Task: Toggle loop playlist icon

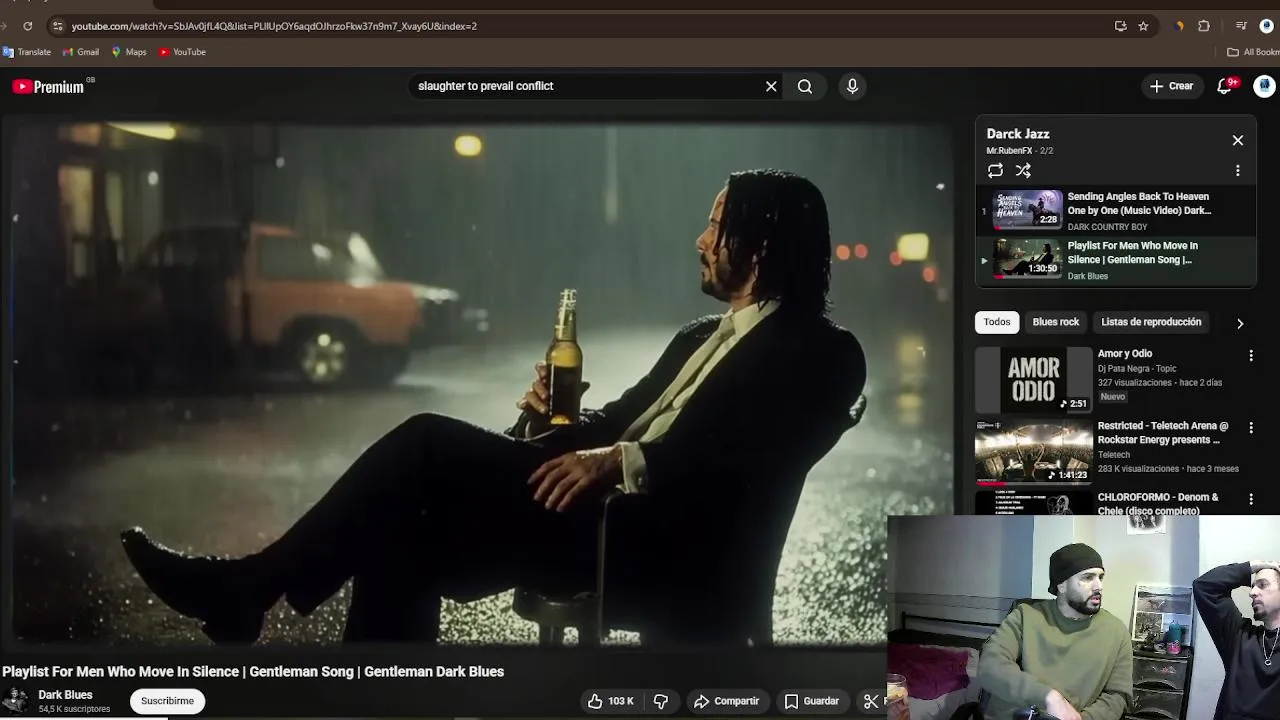Action: click(995, 171)
